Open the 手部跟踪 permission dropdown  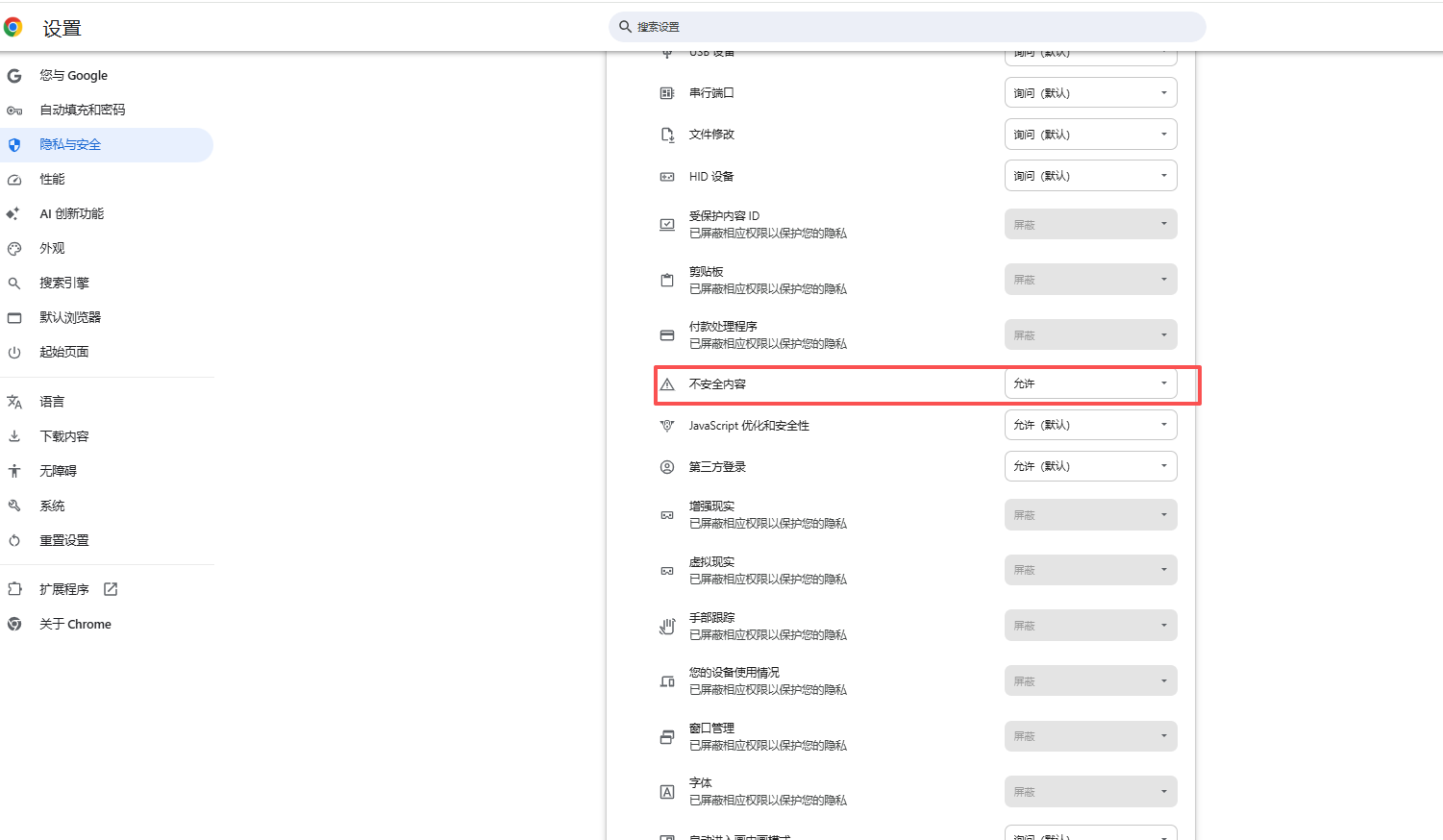1091,626
